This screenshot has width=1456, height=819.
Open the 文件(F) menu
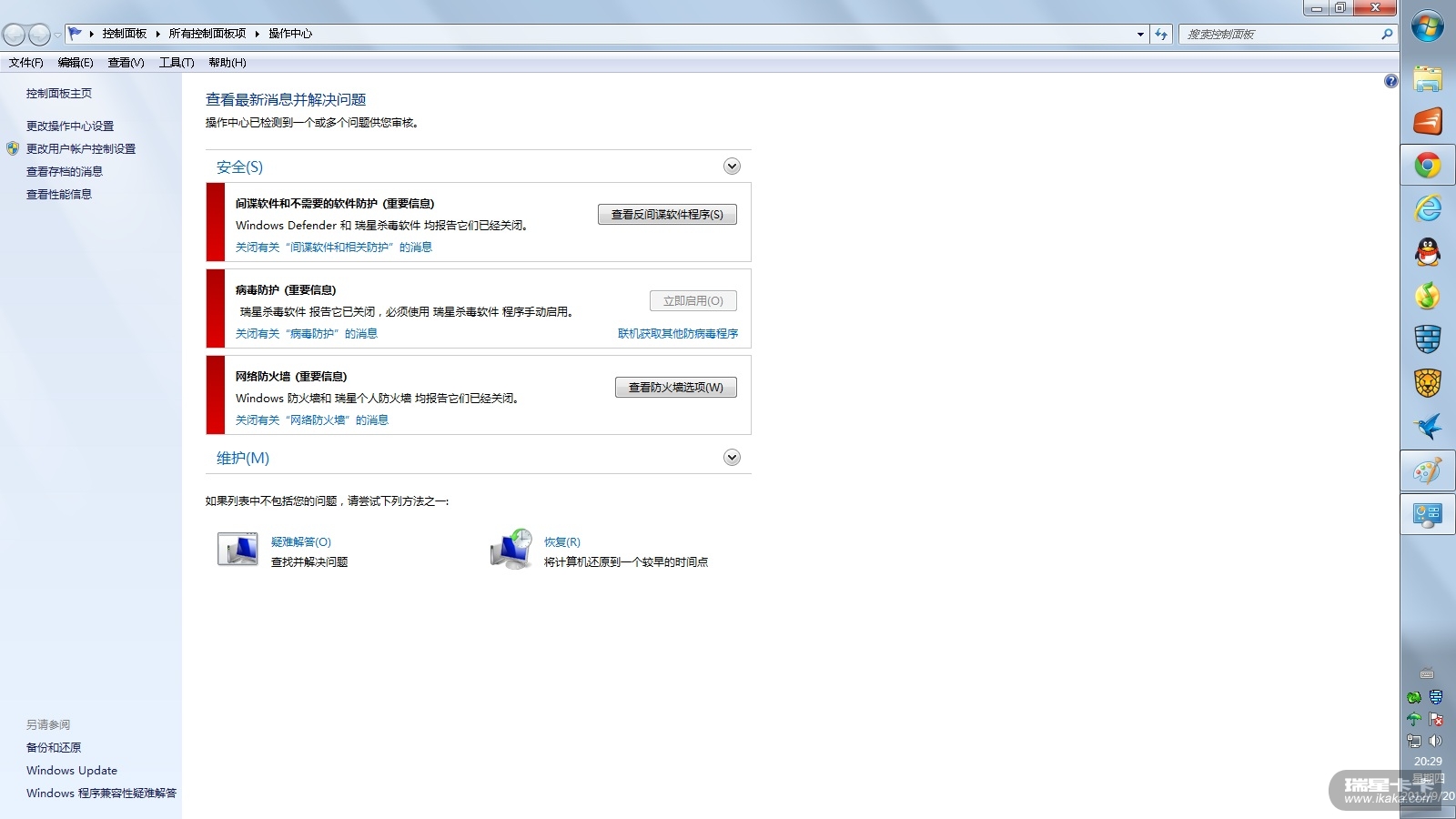[26, 63]
